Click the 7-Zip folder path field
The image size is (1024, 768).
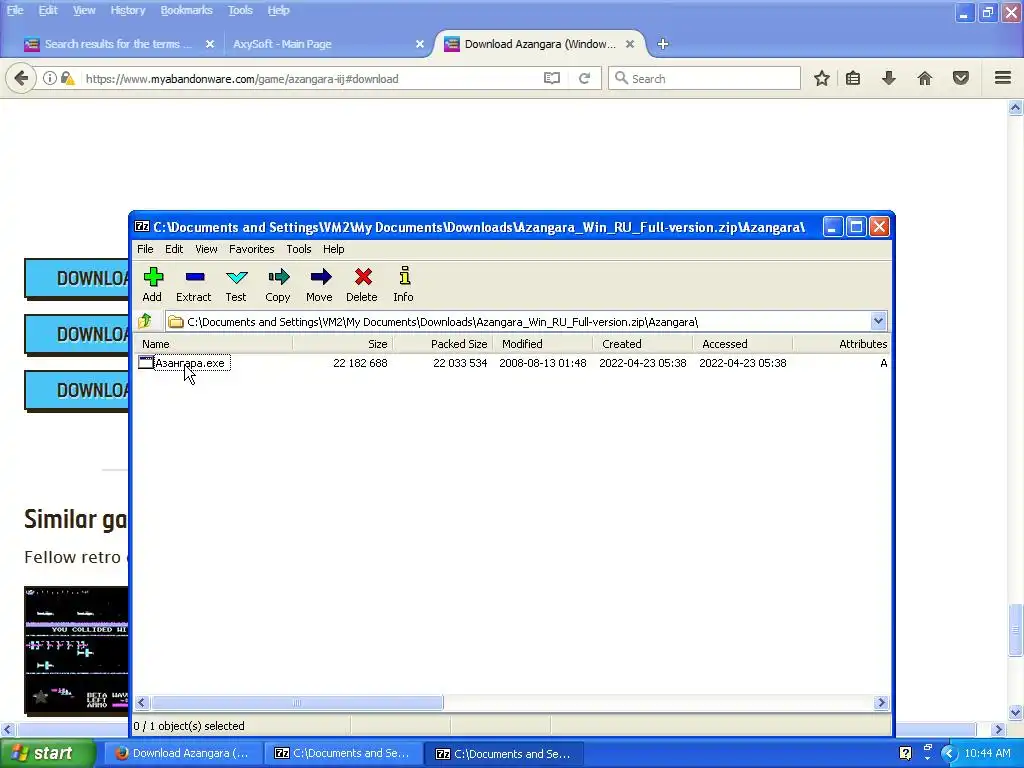pyautogui.click(x=519, y=321)
